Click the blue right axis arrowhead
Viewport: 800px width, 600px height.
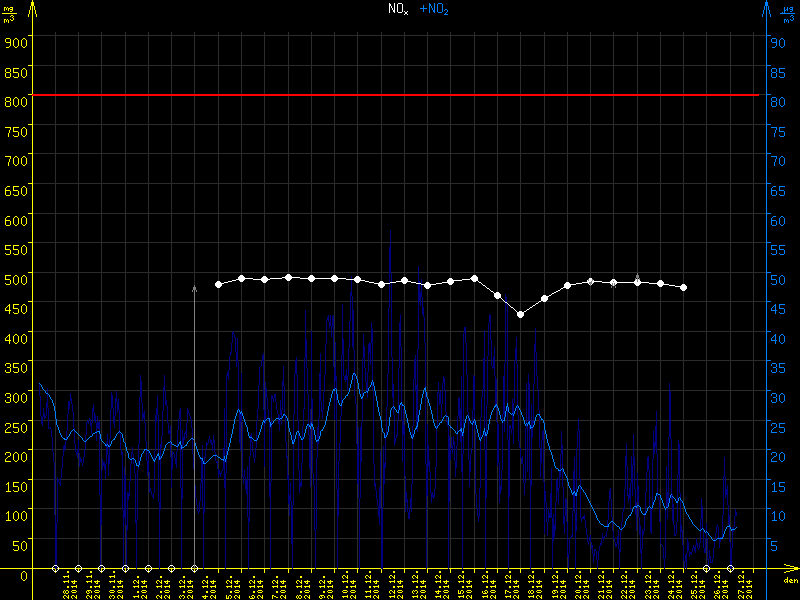(765, 8)
